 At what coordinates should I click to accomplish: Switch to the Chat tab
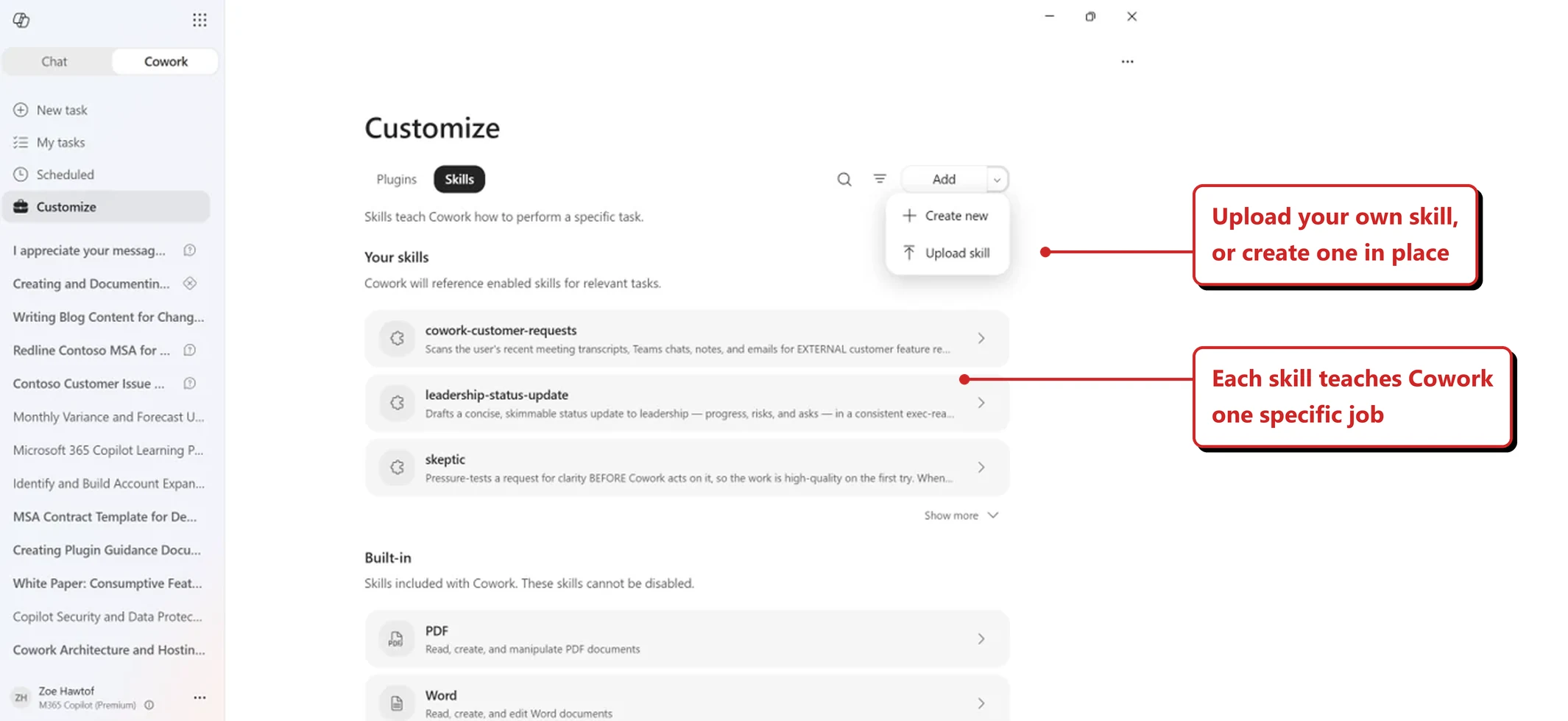click(x=54, y=62)
